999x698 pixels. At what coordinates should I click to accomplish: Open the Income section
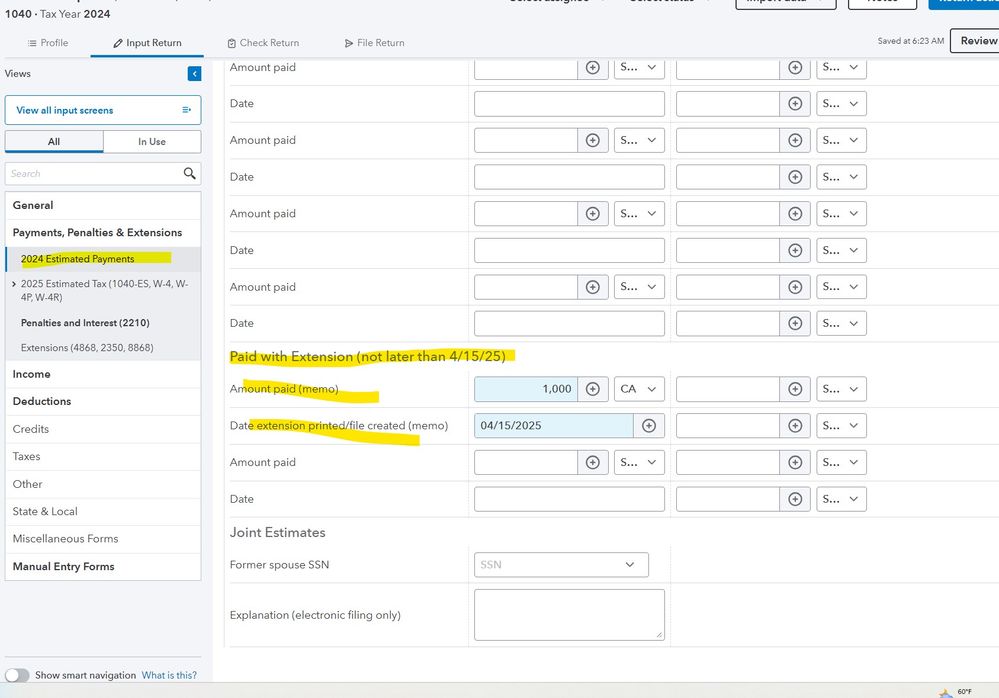[103, 374]
